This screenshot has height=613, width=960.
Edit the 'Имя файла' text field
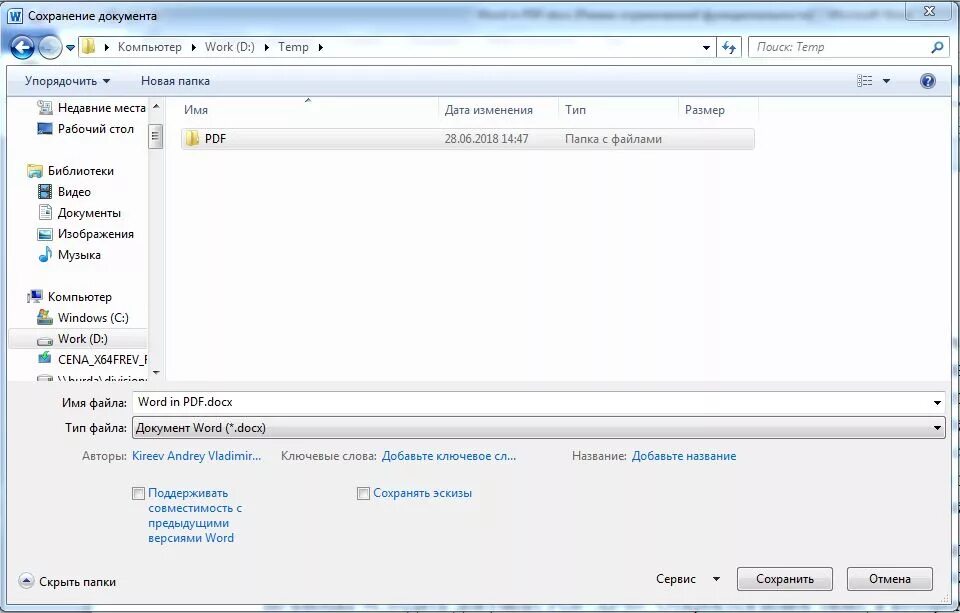pyautogui.click(x=531, y=402)
